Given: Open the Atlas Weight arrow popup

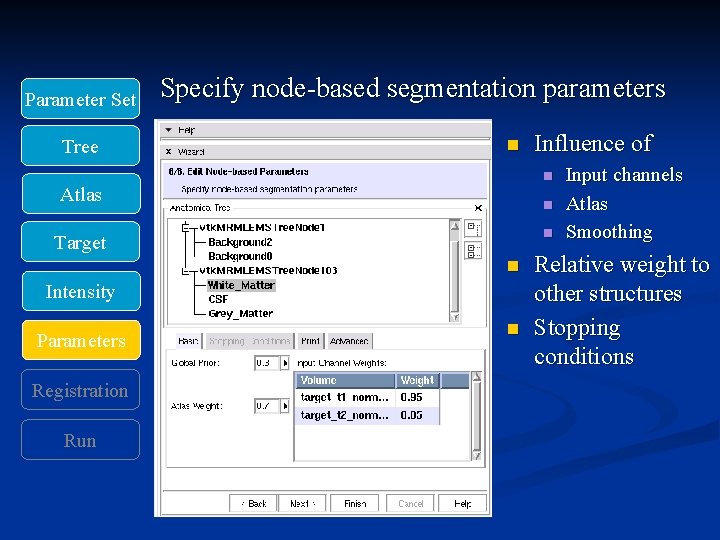Looking at the screenshot, I should 285,406.
